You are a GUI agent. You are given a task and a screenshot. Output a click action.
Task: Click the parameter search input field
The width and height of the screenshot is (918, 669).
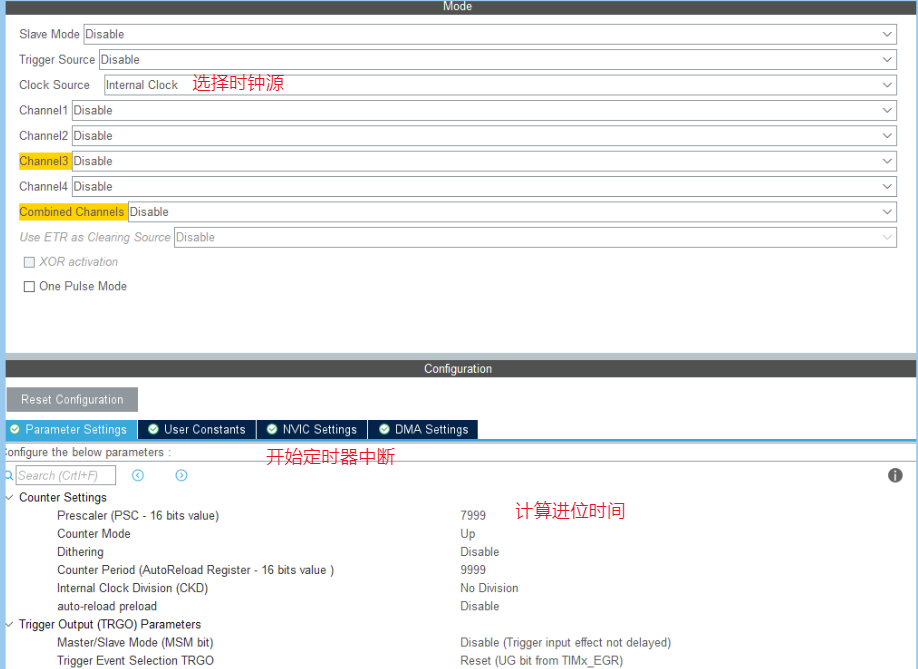(x=65, y=476)
